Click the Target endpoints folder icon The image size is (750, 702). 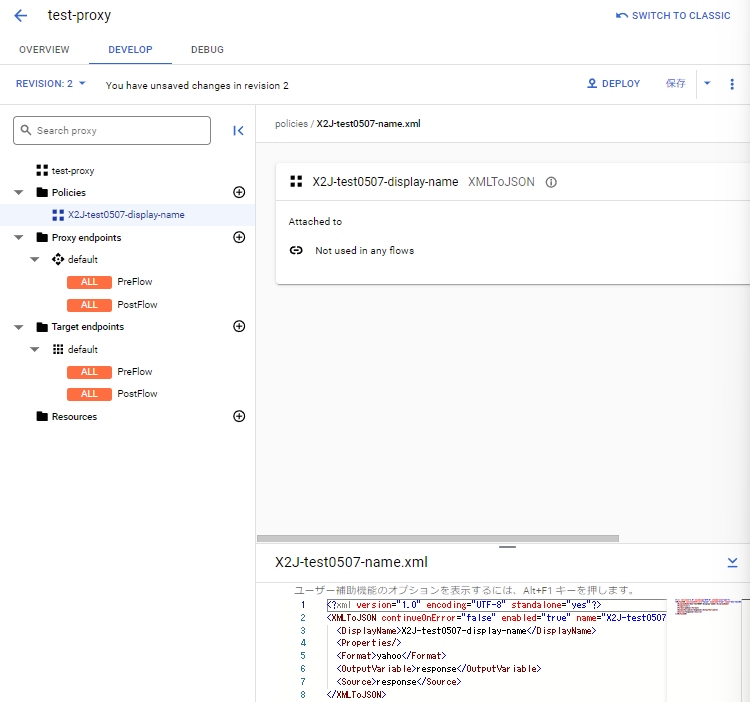tap(42, 327)
